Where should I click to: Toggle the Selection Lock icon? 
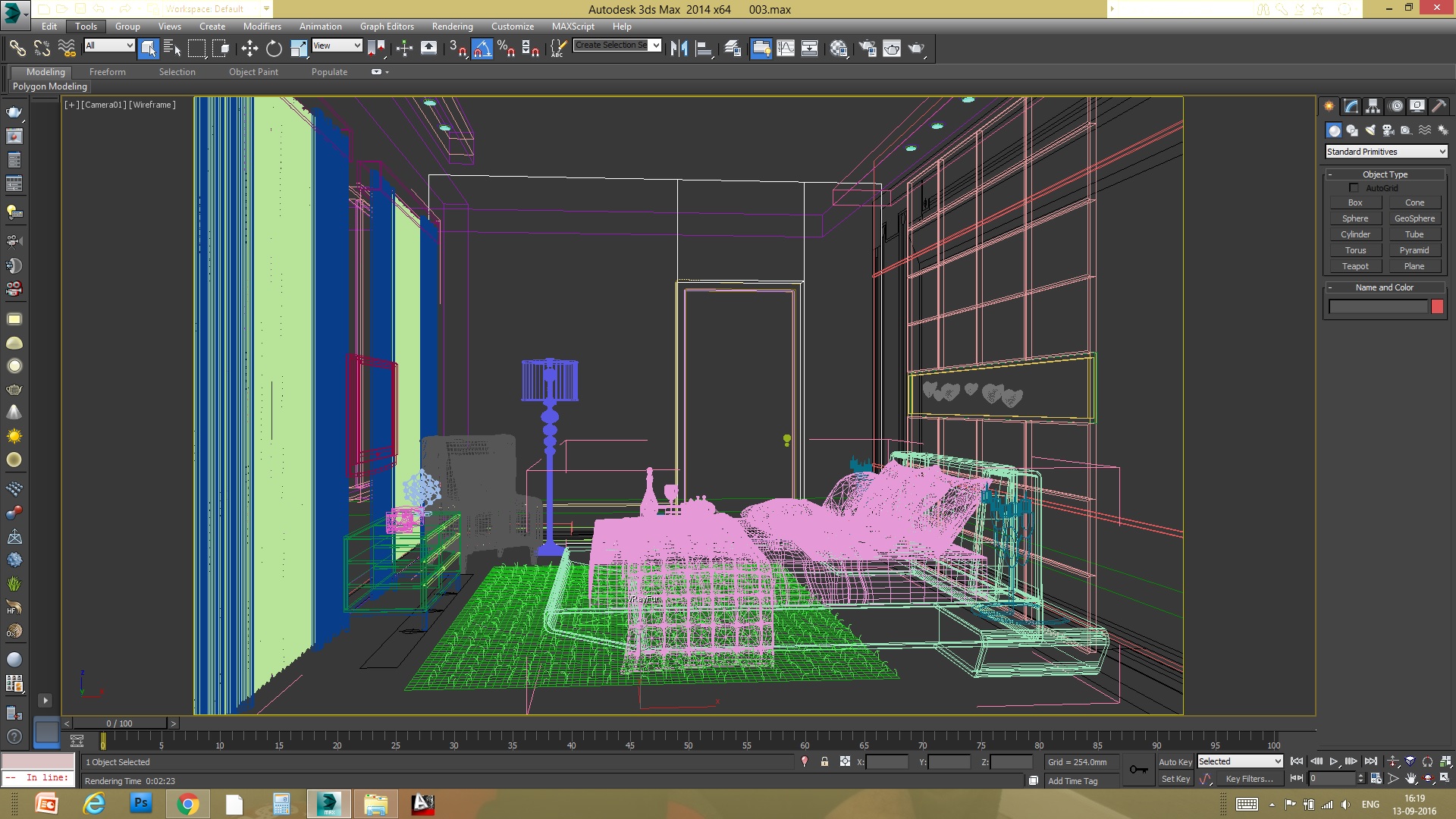point(824,761)
